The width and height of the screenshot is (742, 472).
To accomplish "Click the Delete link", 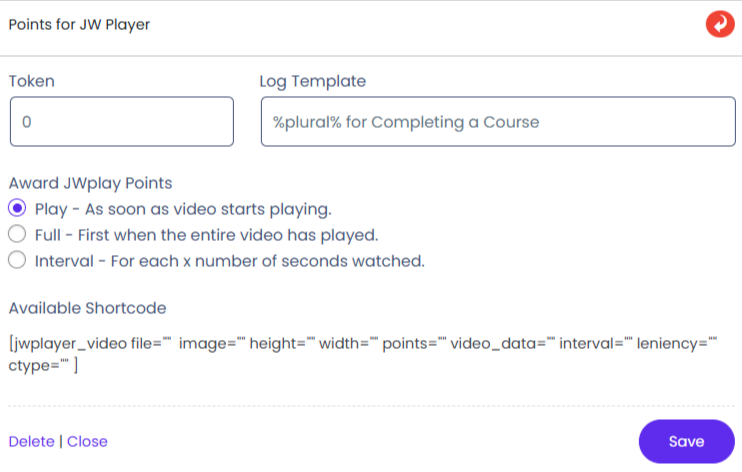I will tap(31, 441).
